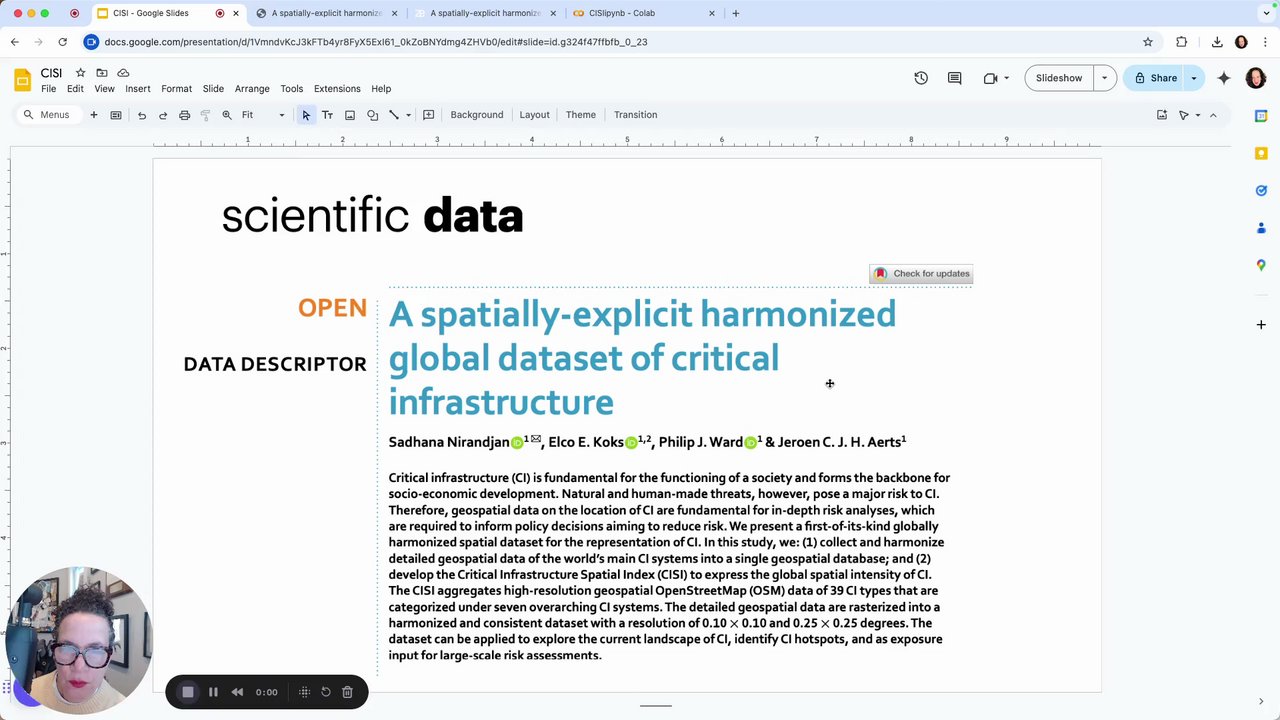Delete the recording with trash icon
The width and height of the screenshot is (1280, 720).
[347, 692]
